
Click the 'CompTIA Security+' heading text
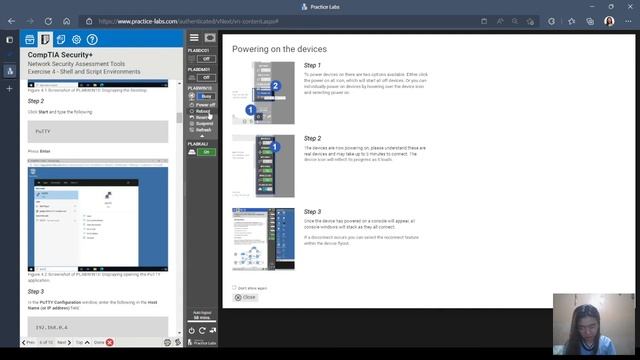[60, 55]
